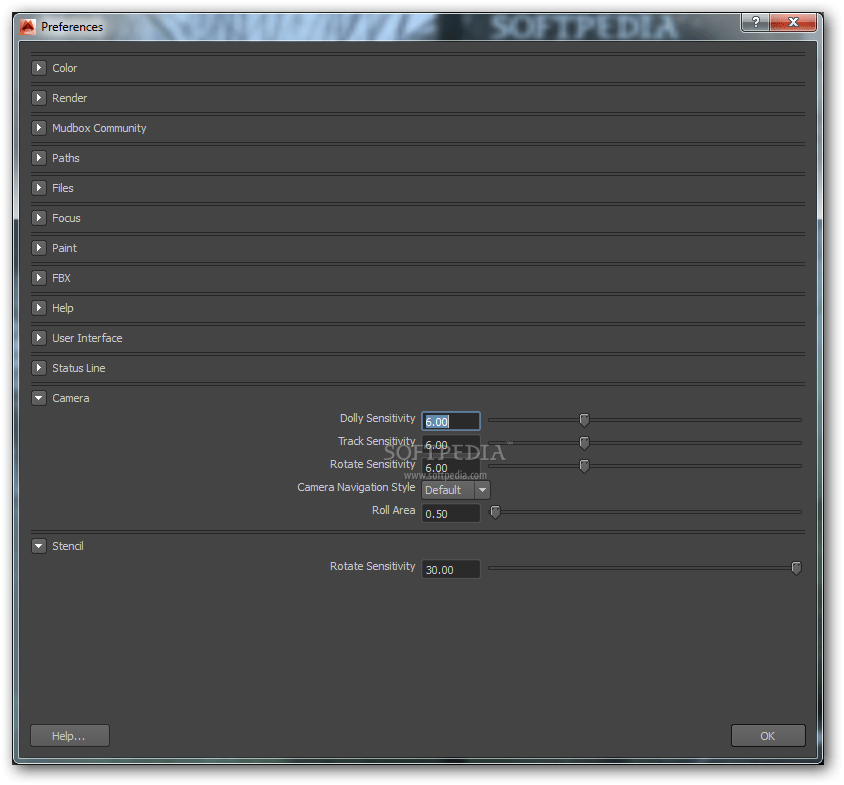Expand the Paths section arrow
The image size is (844, 785).
[x=39, y=158]
